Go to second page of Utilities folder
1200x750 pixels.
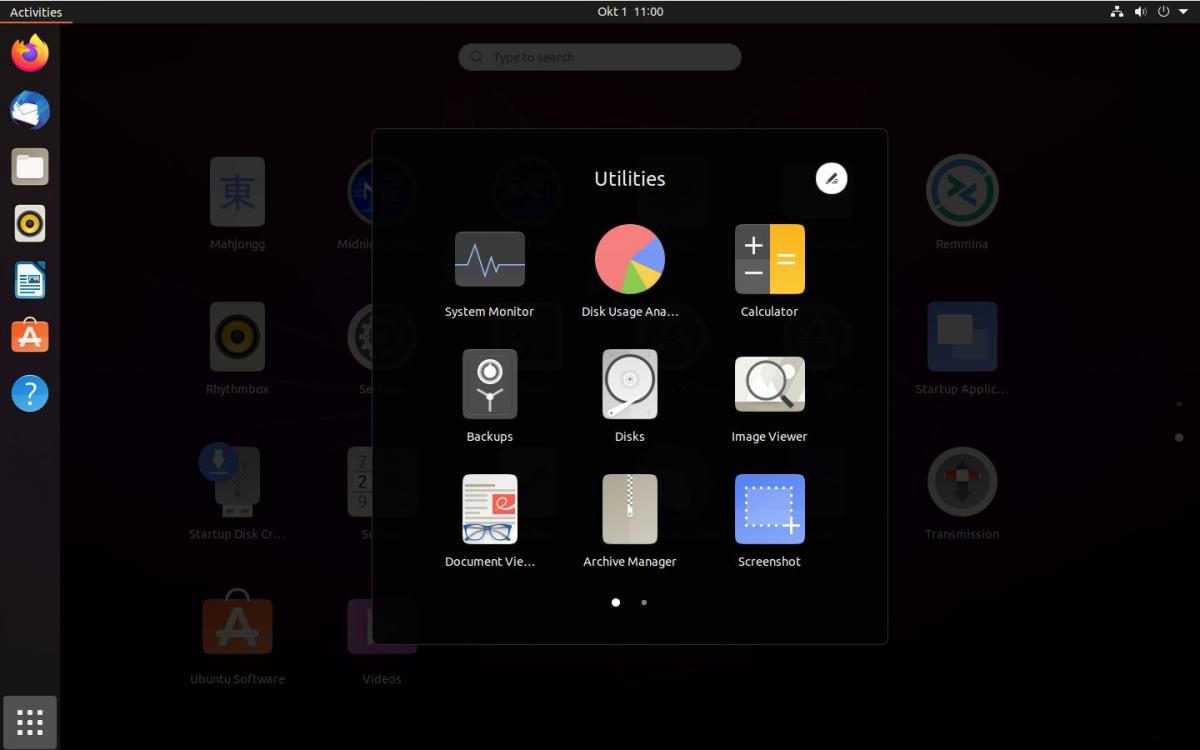click(644, 603)
